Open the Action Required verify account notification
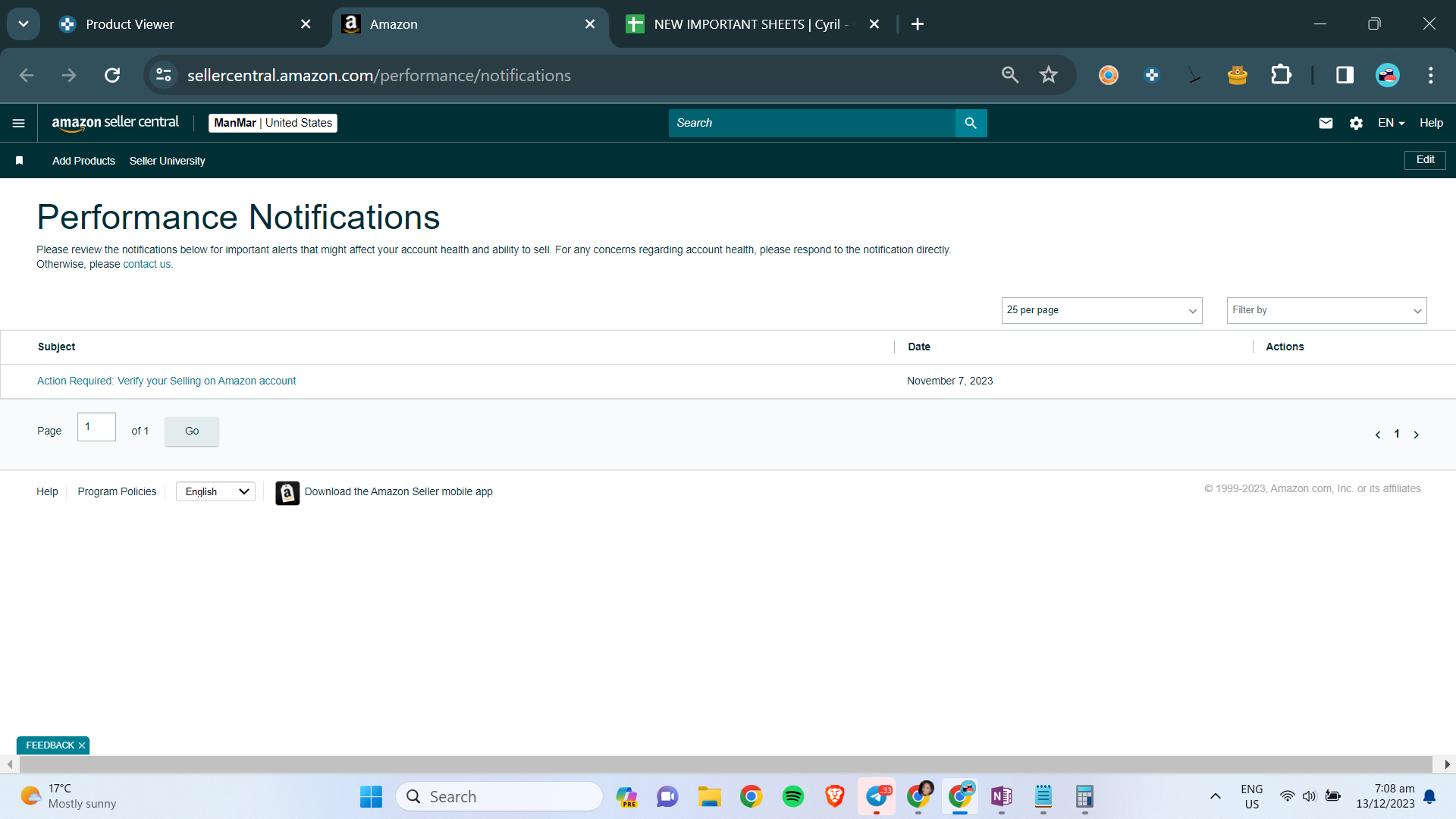This screenshot has height=819, width=1456. (x=166, y=381)
